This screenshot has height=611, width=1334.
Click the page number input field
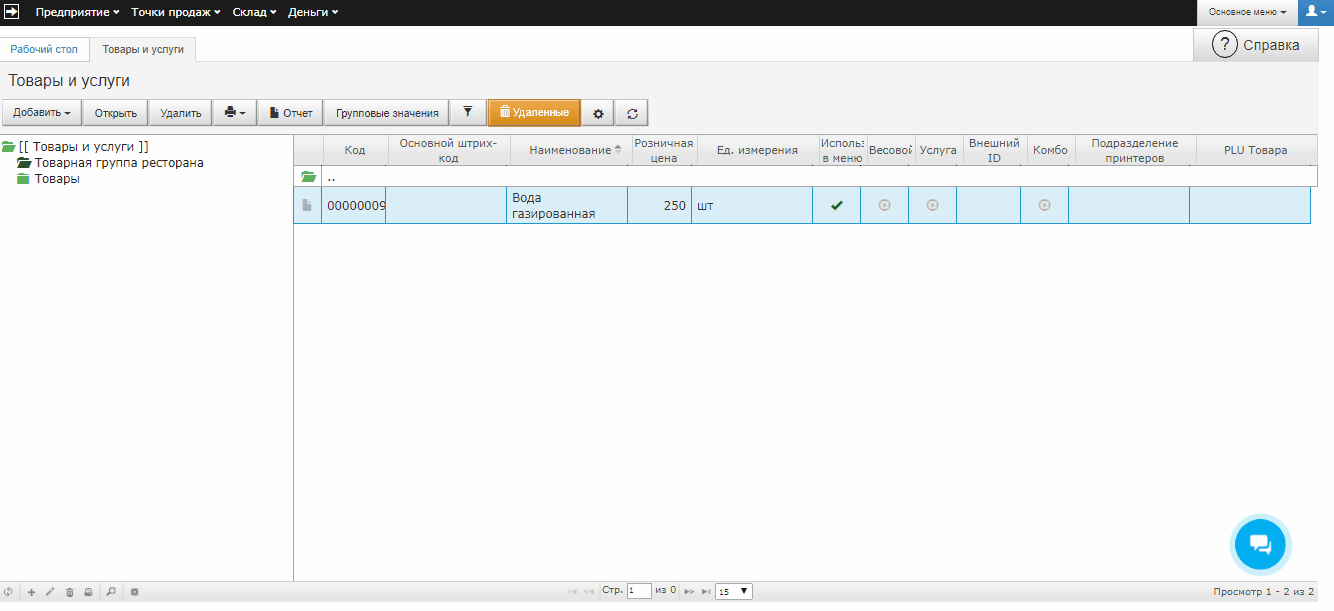(639, 591)
